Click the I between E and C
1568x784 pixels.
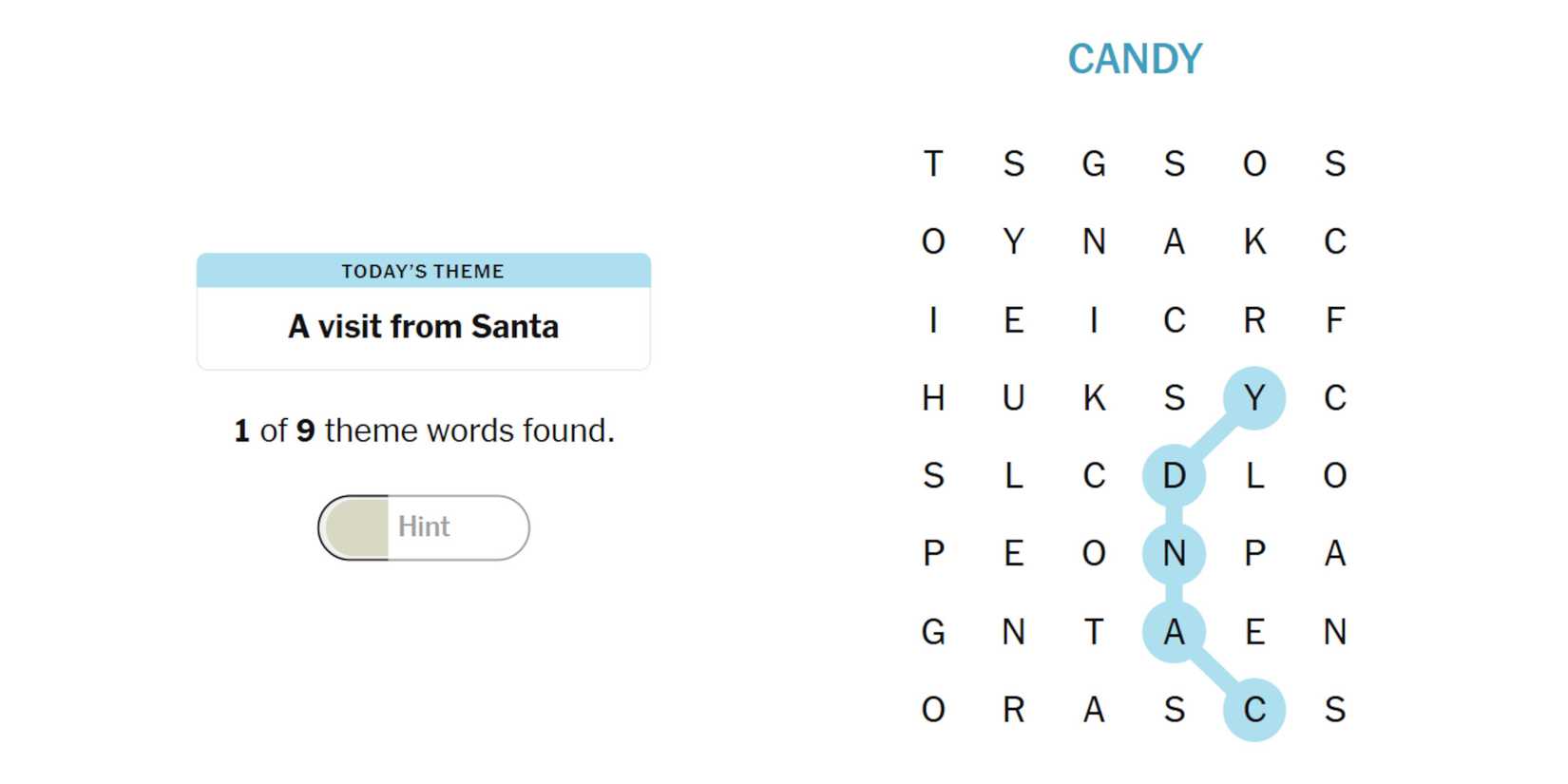(x=1094, y=320)
